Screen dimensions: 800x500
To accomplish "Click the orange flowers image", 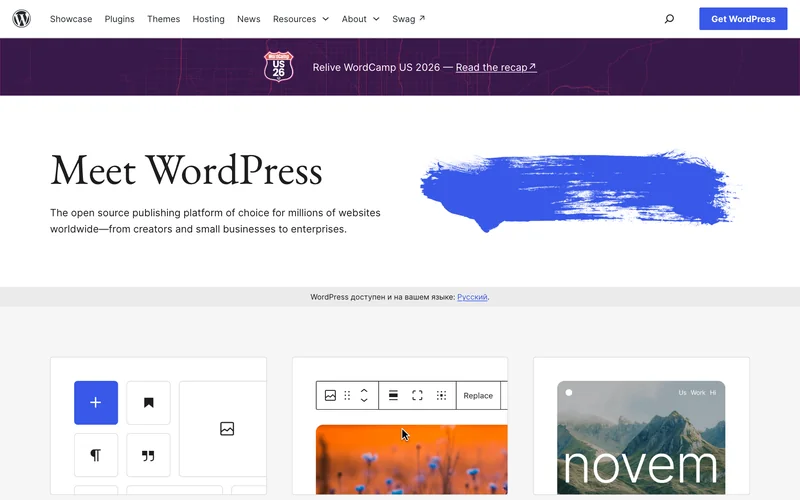I will [x=412, y=459].
